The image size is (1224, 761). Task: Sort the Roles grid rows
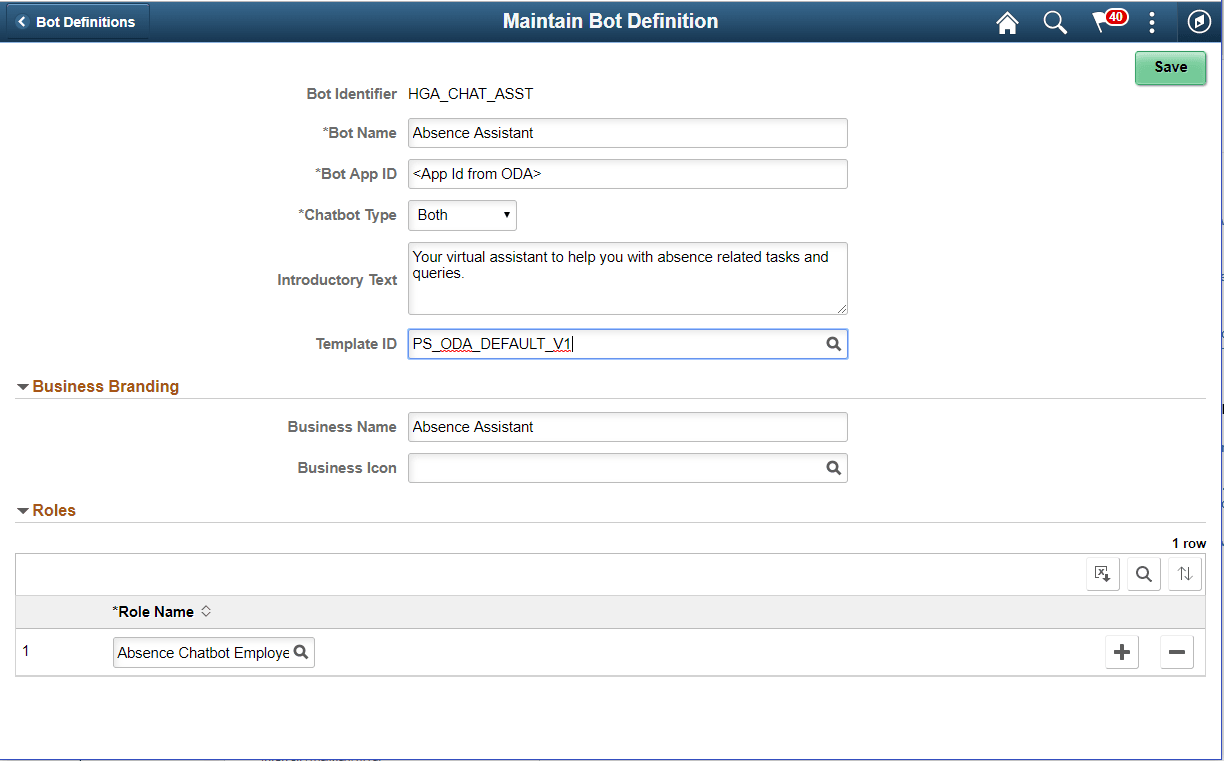tap(1185, 574)
